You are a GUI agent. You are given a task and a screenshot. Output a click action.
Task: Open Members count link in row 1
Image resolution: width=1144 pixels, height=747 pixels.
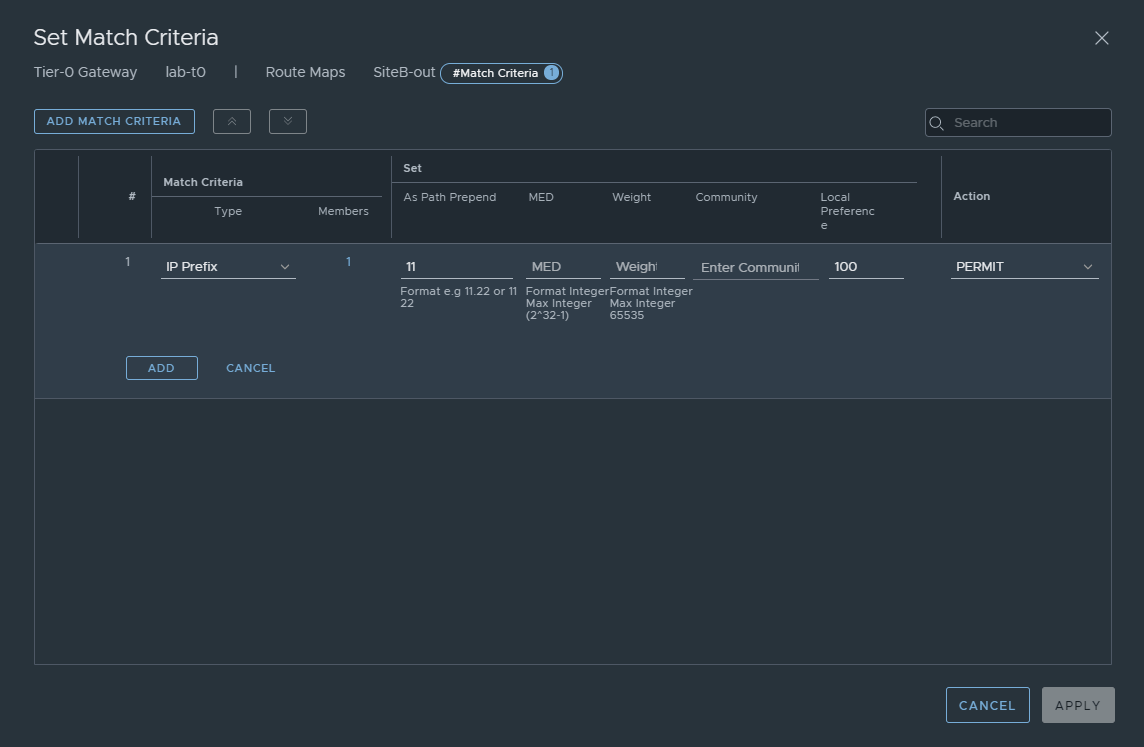tap(349, 261)
